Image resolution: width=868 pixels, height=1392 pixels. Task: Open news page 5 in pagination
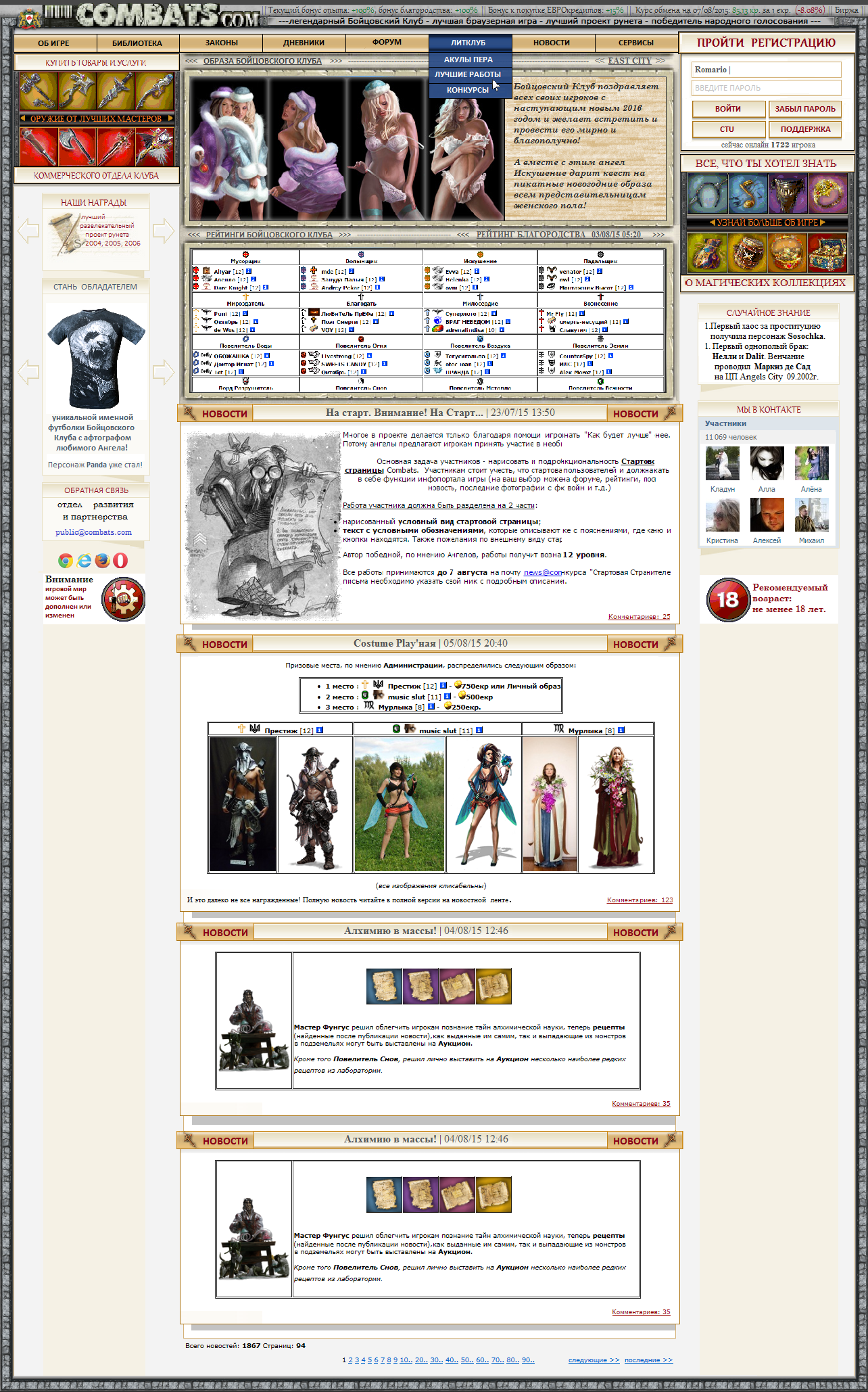pos(370,1360)
